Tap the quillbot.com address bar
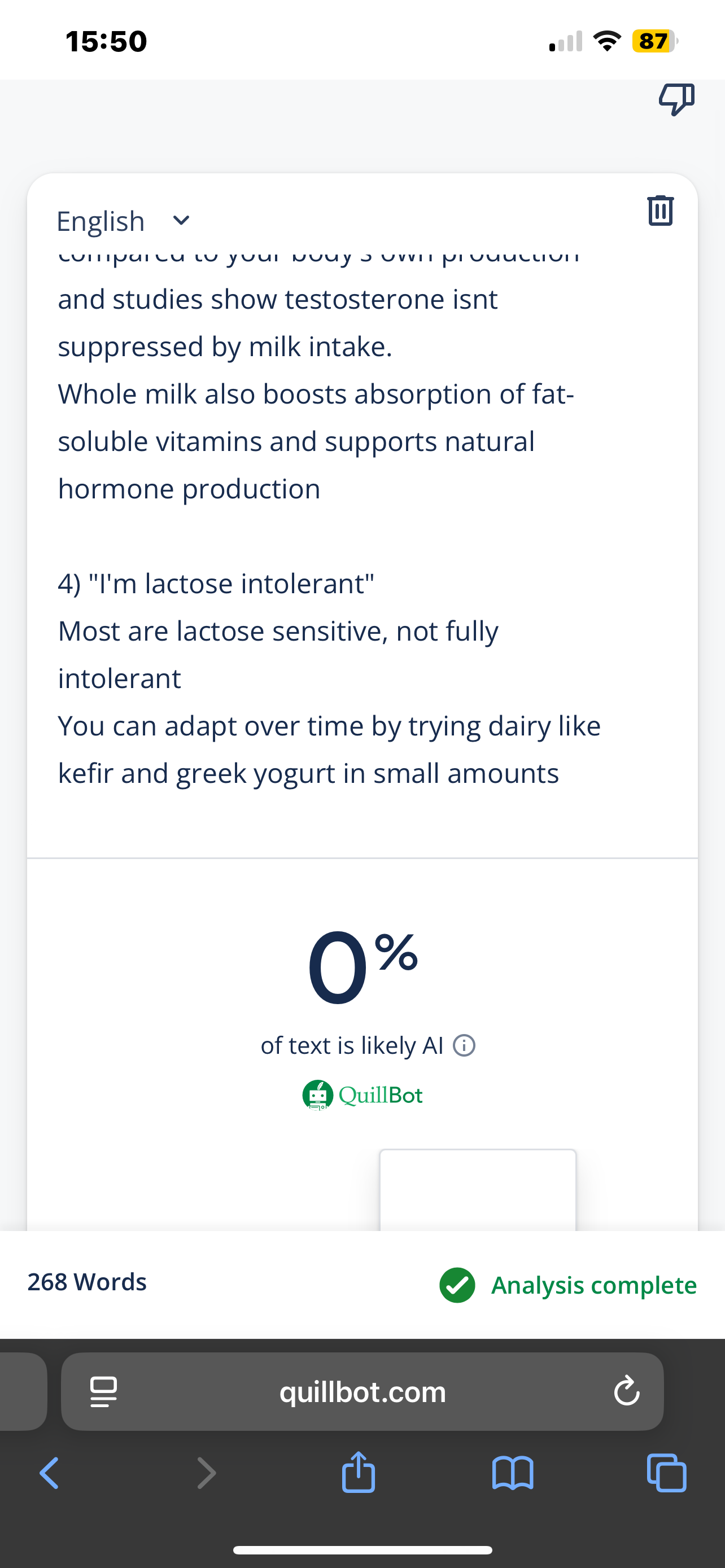 pyautogui.click(x=362, y=1391)
